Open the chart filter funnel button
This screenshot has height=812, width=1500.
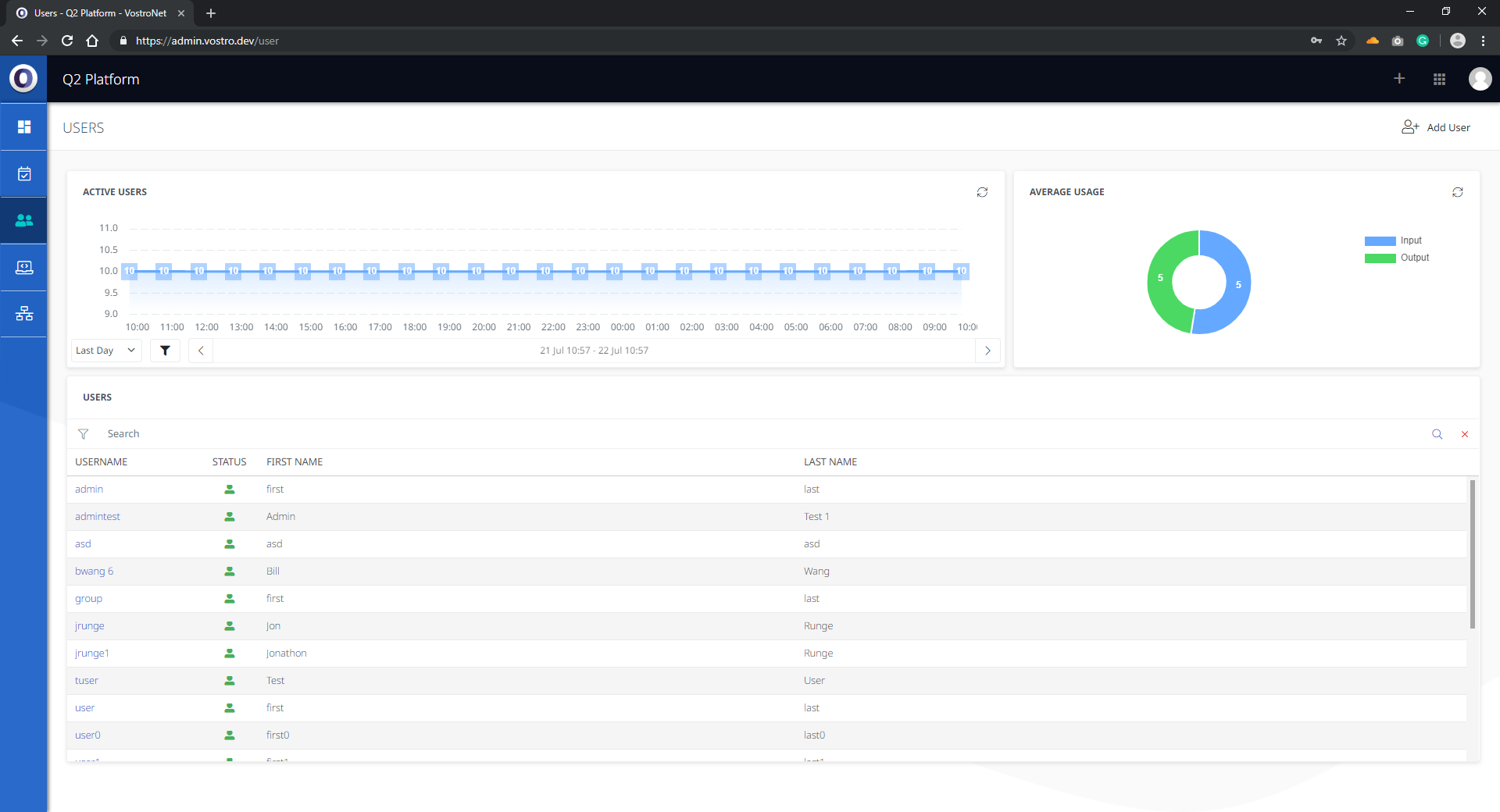[165, 351]
